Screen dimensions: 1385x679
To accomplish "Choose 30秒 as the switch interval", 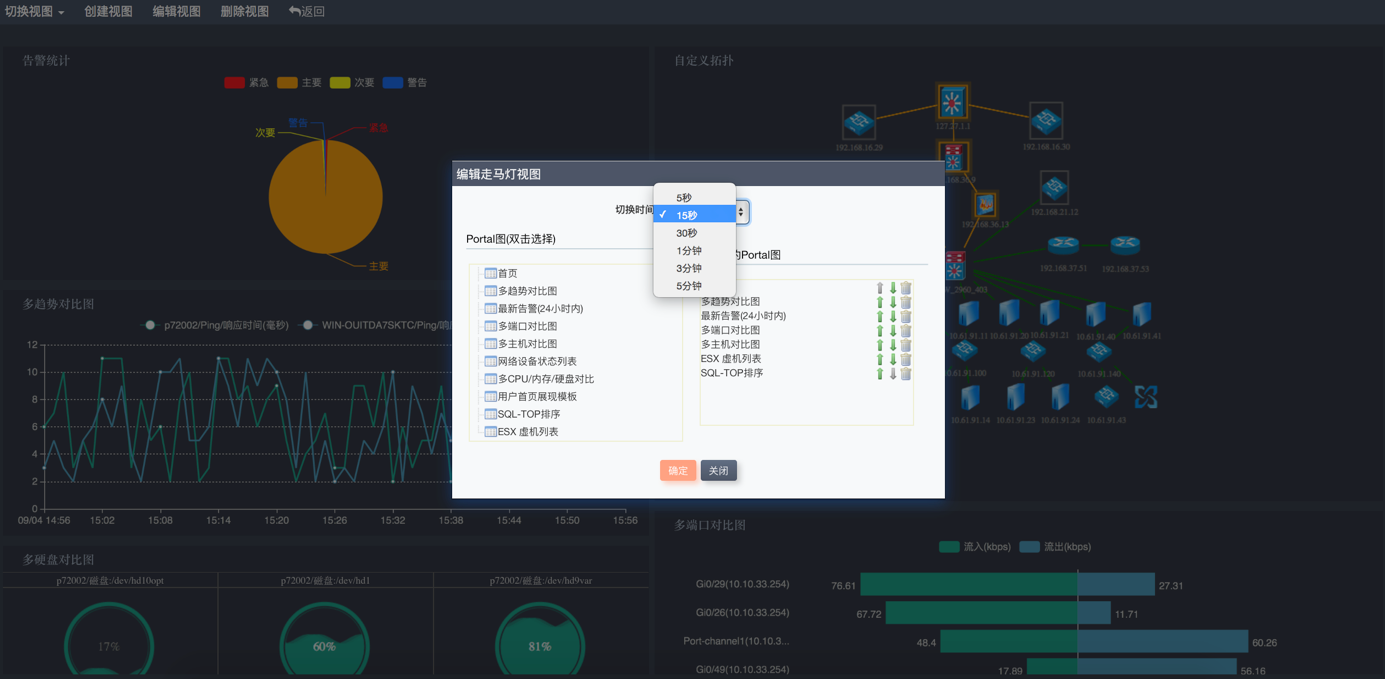I will coord(687,233).
